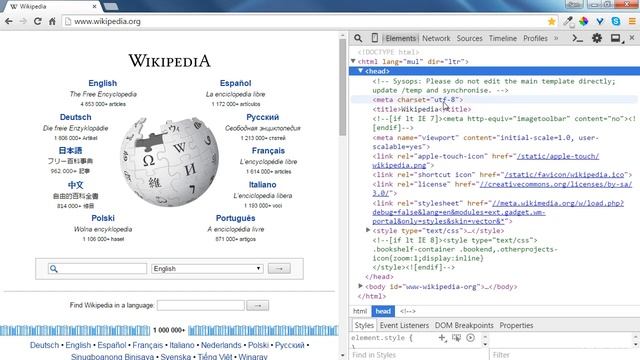
Task: Expand the body element node
Action: (x=360, y=287)
